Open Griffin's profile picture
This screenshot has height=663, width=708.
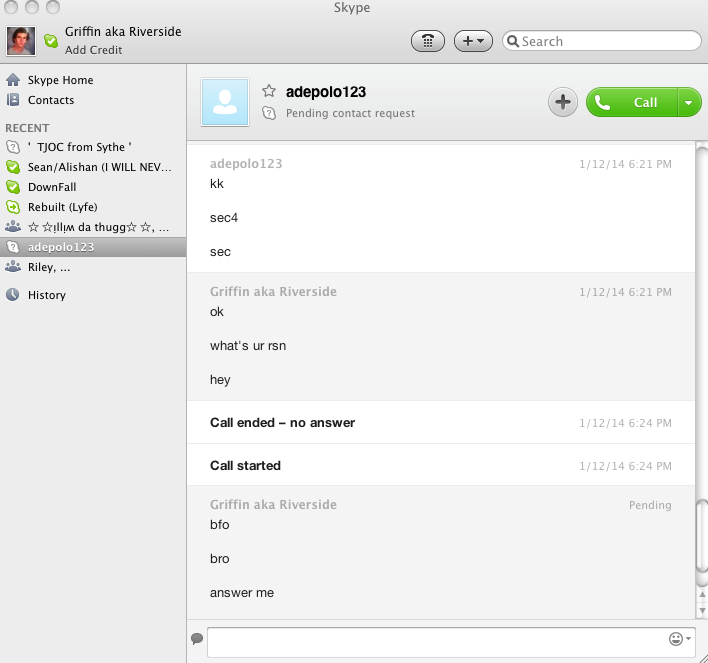(21, 41)
